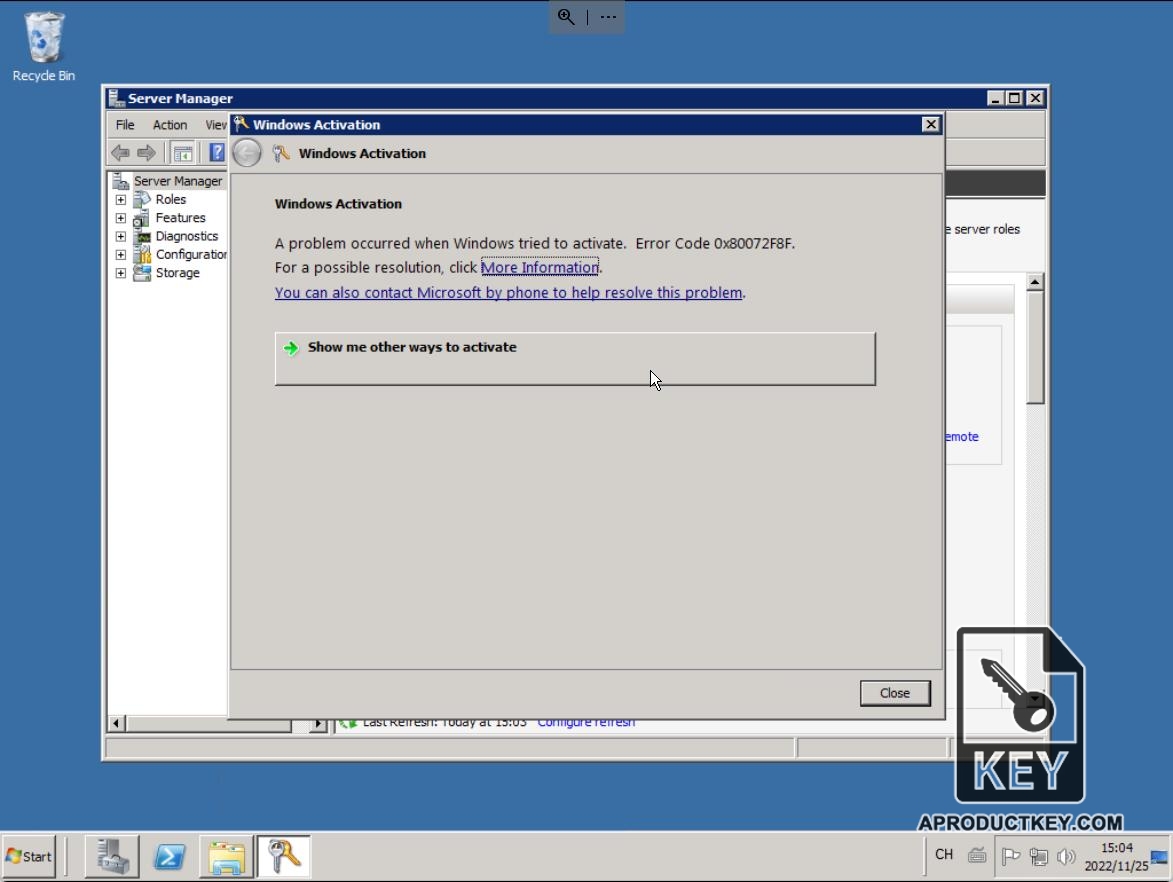Click the network tray icon
The image size is (1173, 882).
(x=1038, y=857)
